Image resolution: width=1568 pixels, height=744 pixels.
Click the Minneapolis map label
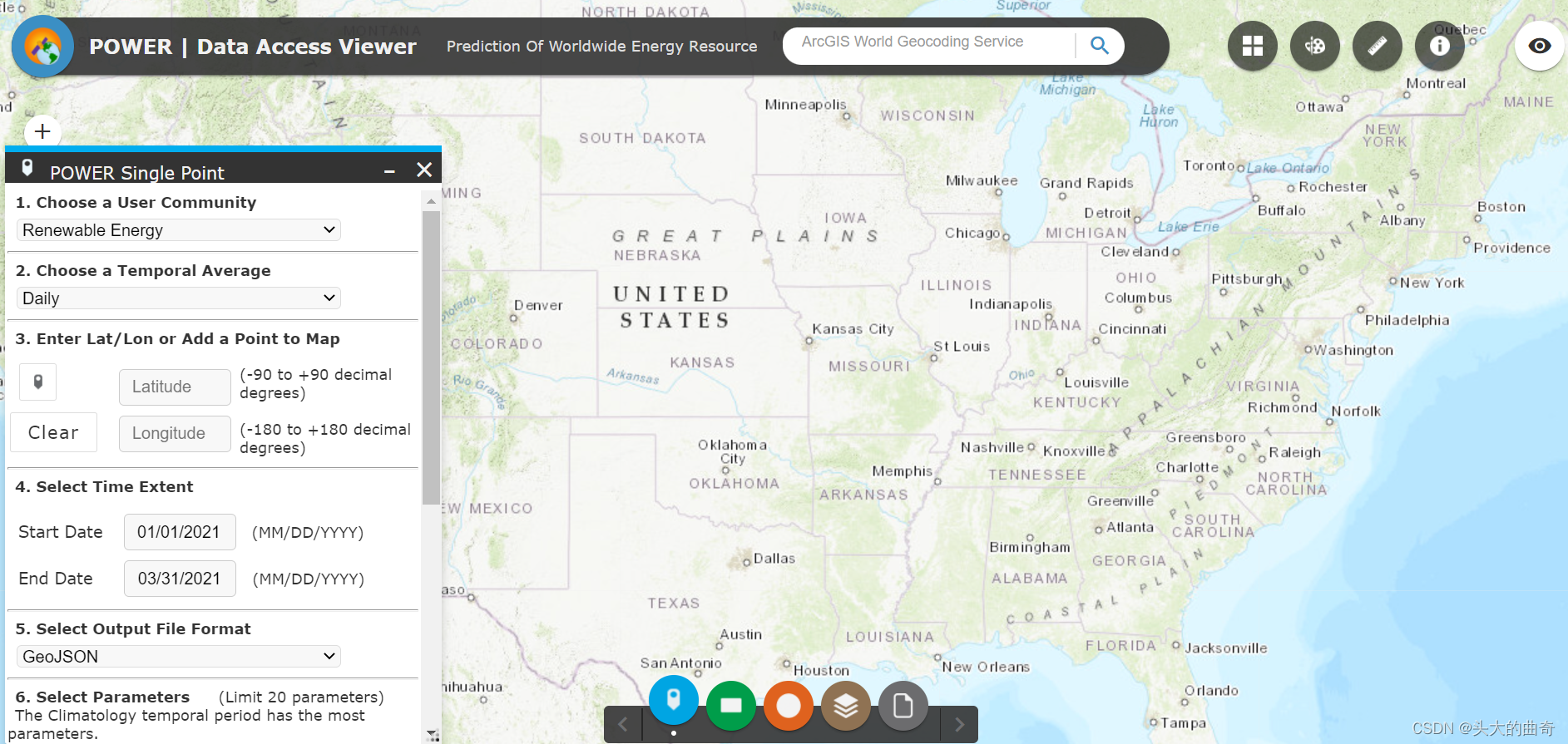[x=805, y=105]
